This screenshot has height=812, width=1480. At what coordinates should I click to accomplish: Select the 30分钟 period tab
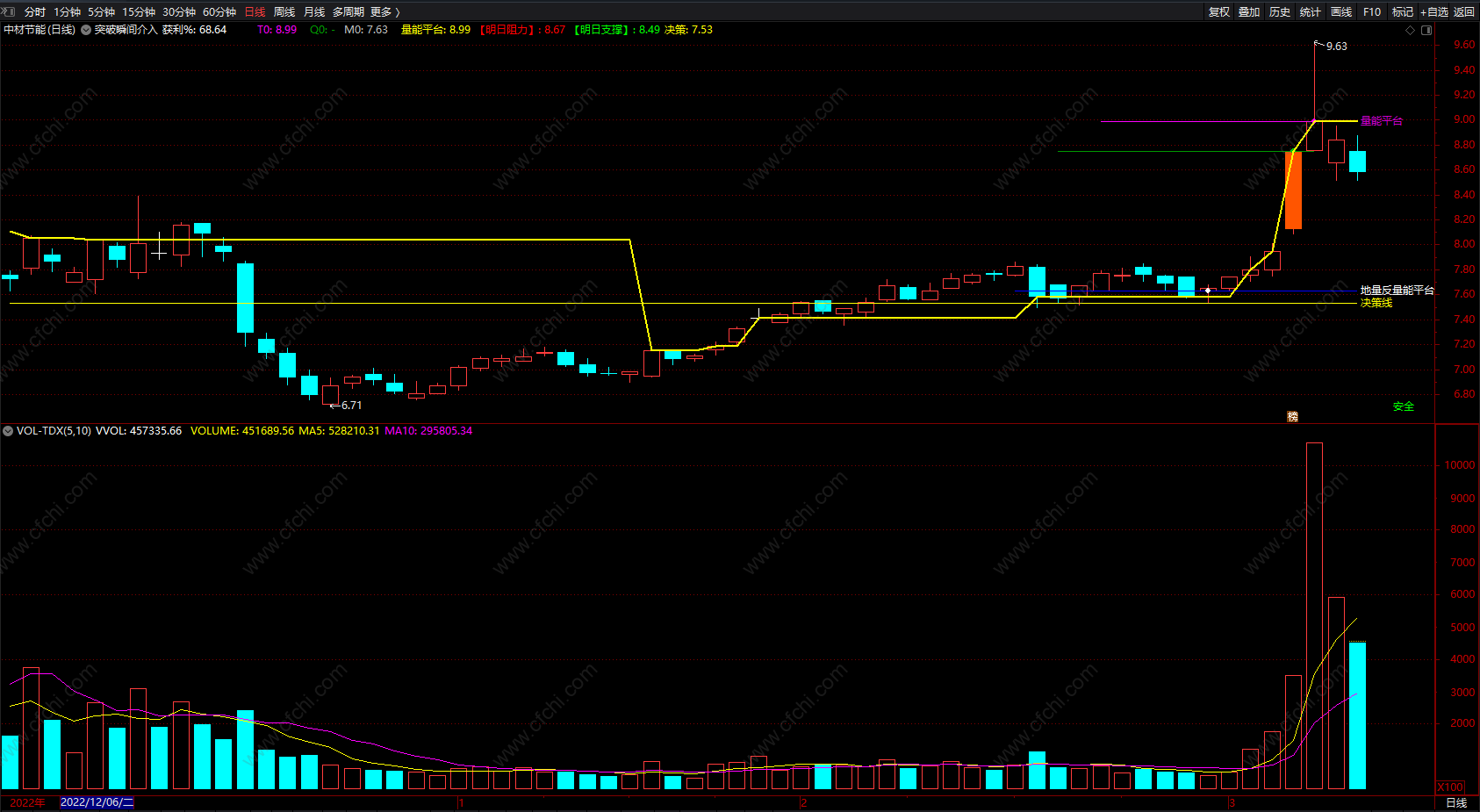click(x=179, y=11)
